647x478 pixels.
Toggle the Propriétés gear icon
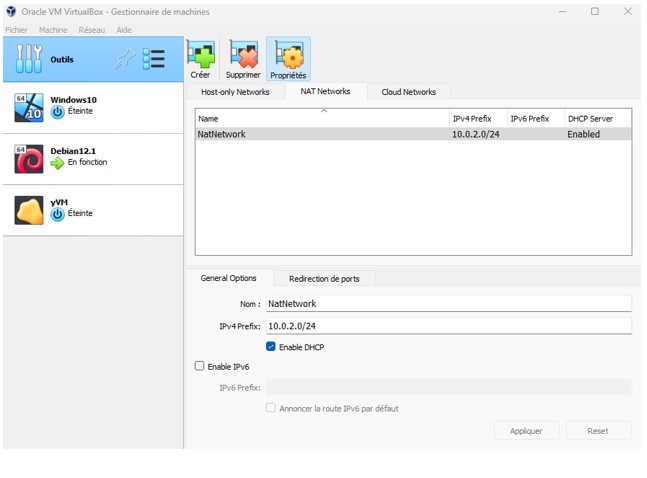288,55
